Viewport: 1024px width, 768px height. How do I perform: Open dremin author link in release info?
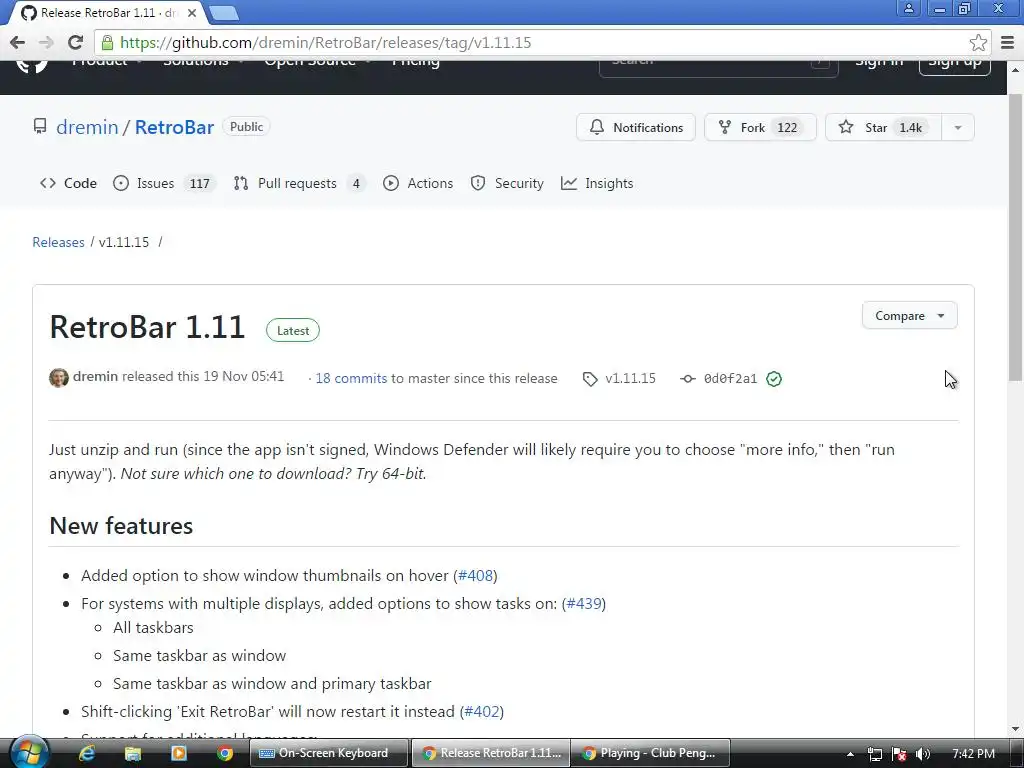point(95,377)
